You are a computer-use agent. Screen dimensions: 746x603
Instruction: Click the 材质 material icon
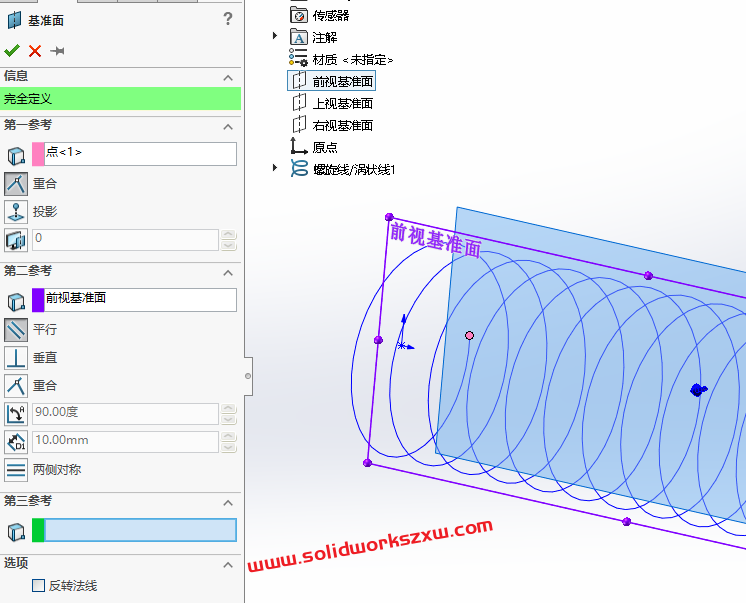point(298,57)
